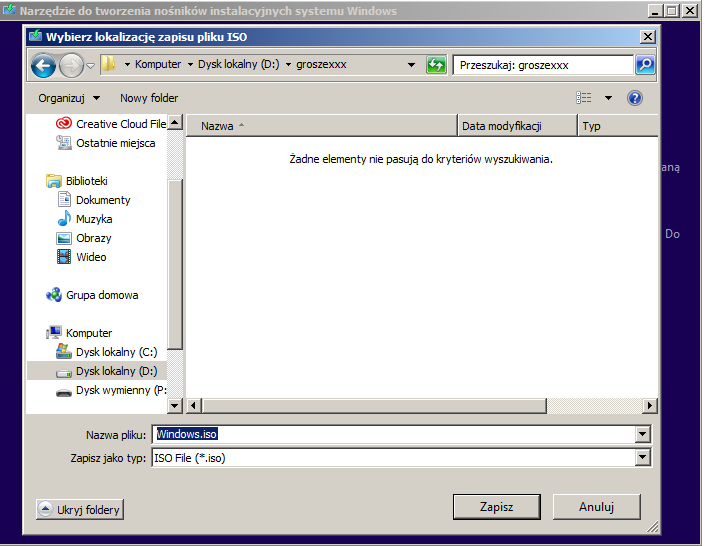
Task: Click the Muzyka note icon
Action: pyautogui.click(x=64, y=219)
